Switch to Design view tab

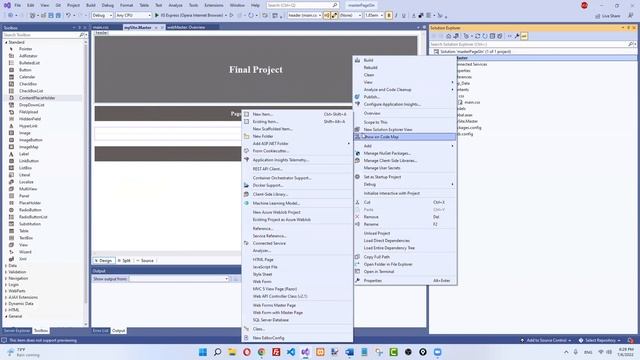coord(103,260)
